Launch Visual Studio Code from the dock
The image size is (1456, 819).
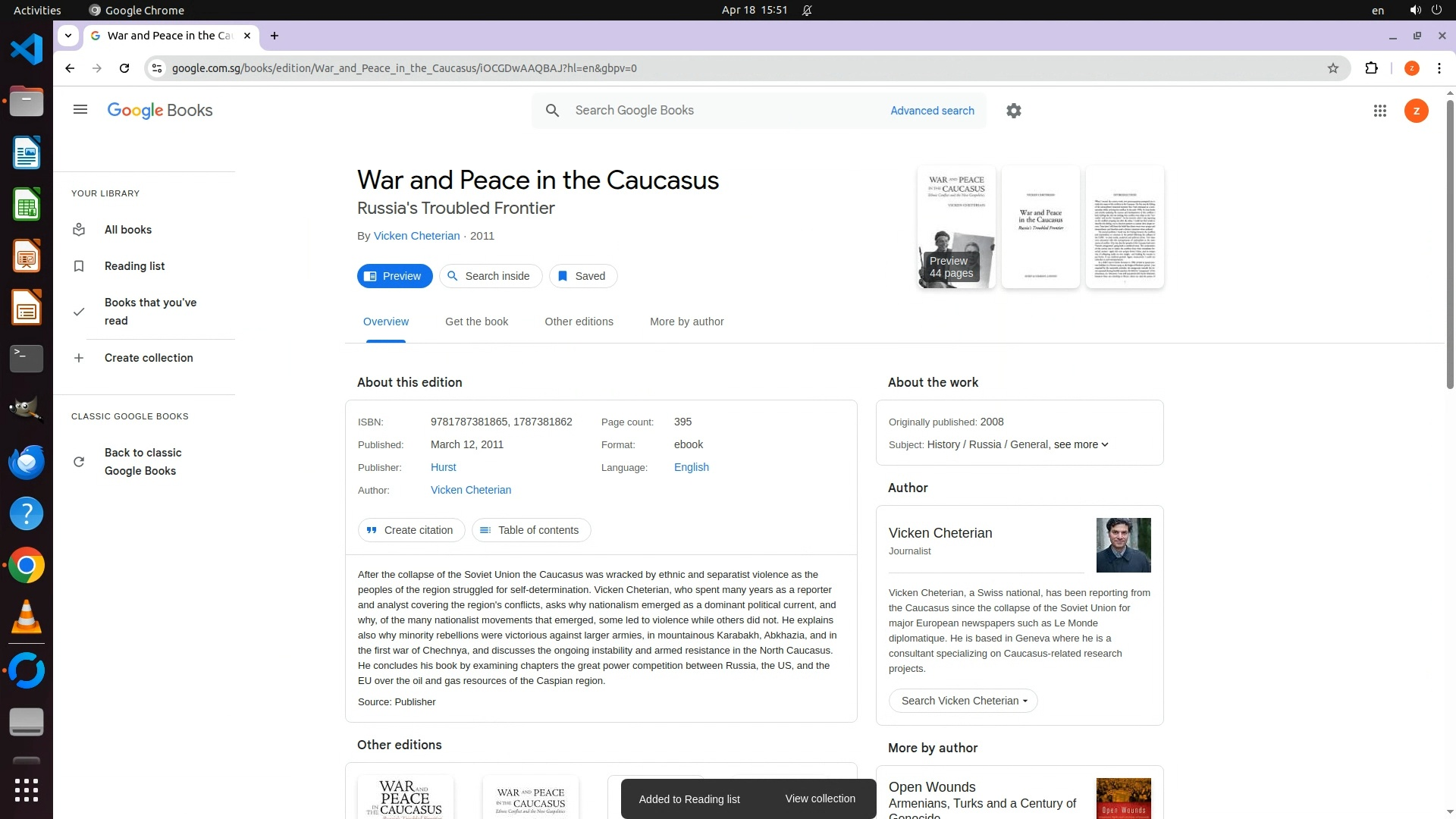pos(27,50)
